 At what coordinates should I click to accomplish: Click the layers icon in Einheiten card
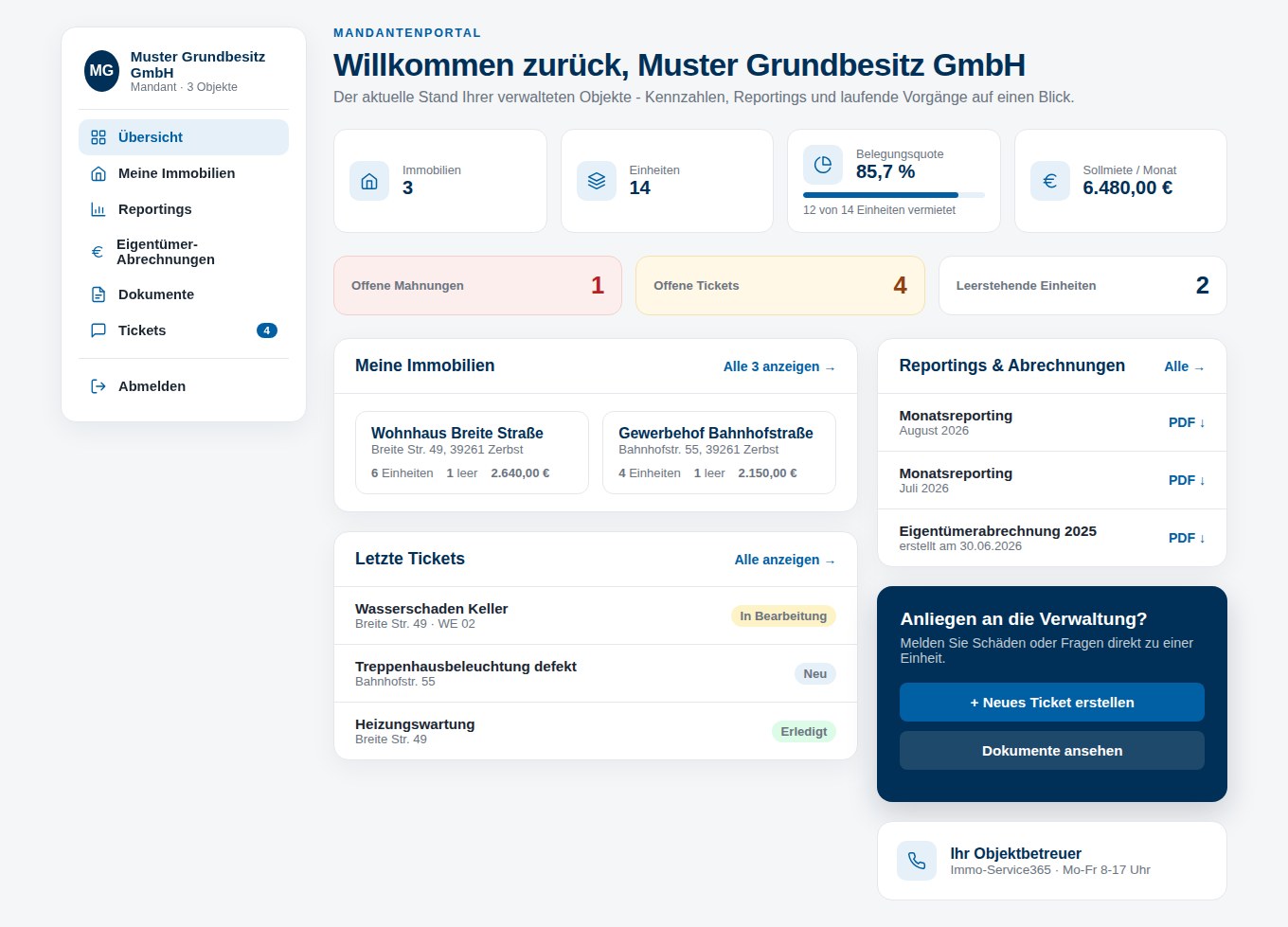(597, 181)
